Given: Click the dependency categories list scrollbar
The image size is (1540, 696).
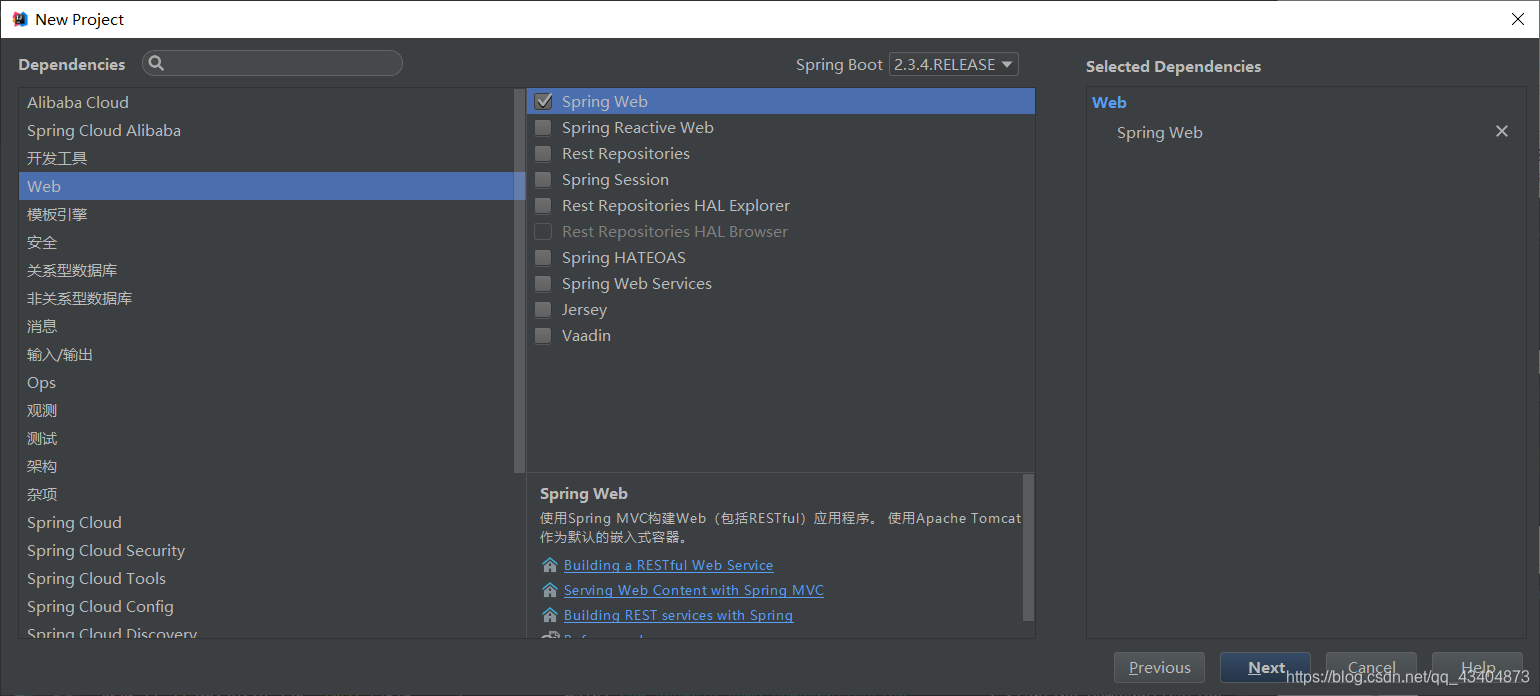Looking at the screenshot, I should (519, 280).
